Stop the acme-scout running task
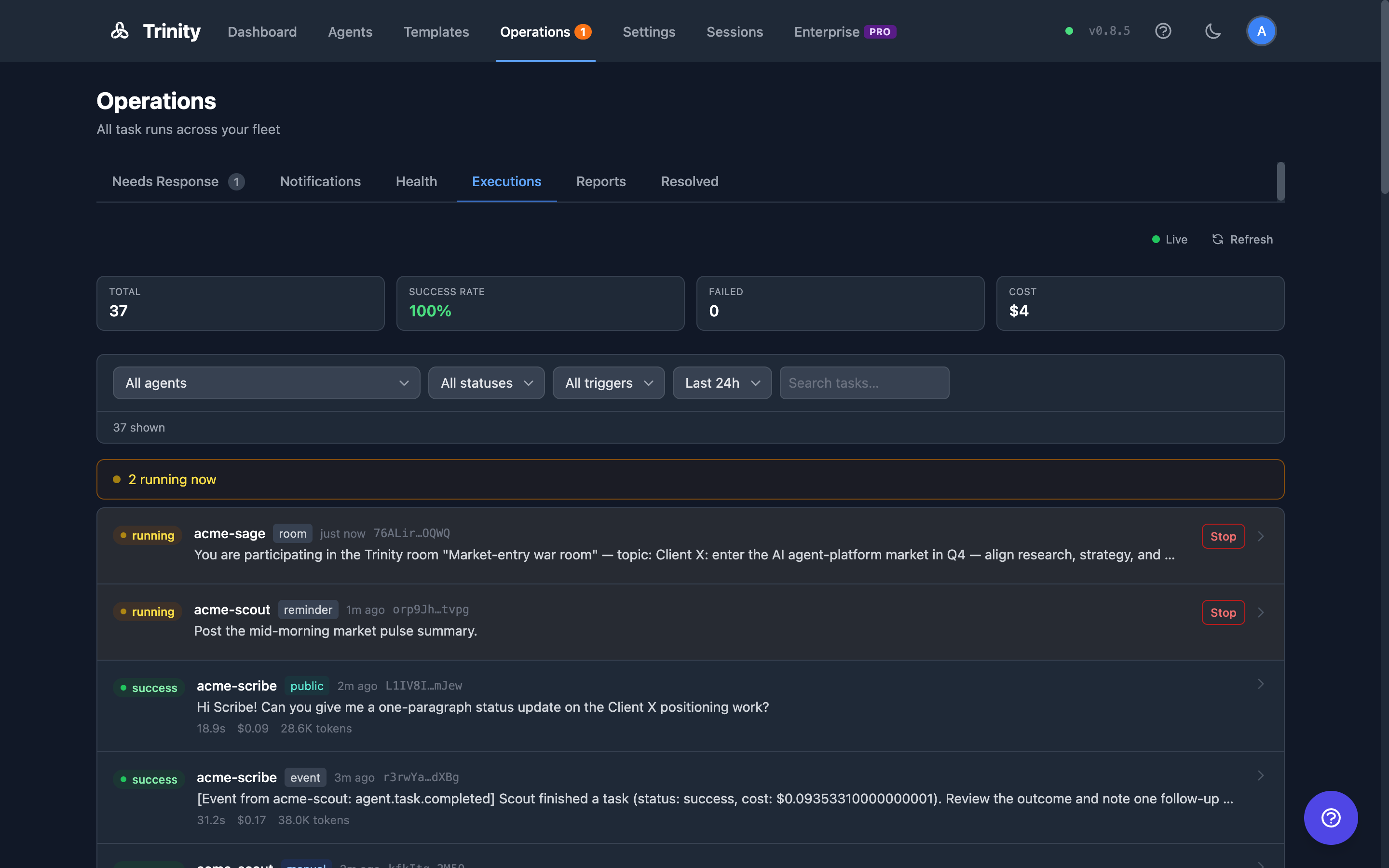The height and width of the screenshot is (868, 1389). coord(1223,612)
